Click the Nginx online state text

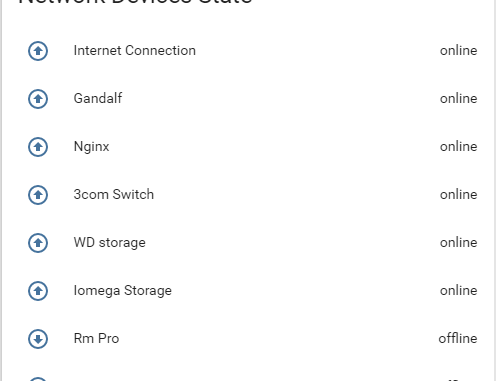pyautogui.click(x=458, y=147)
